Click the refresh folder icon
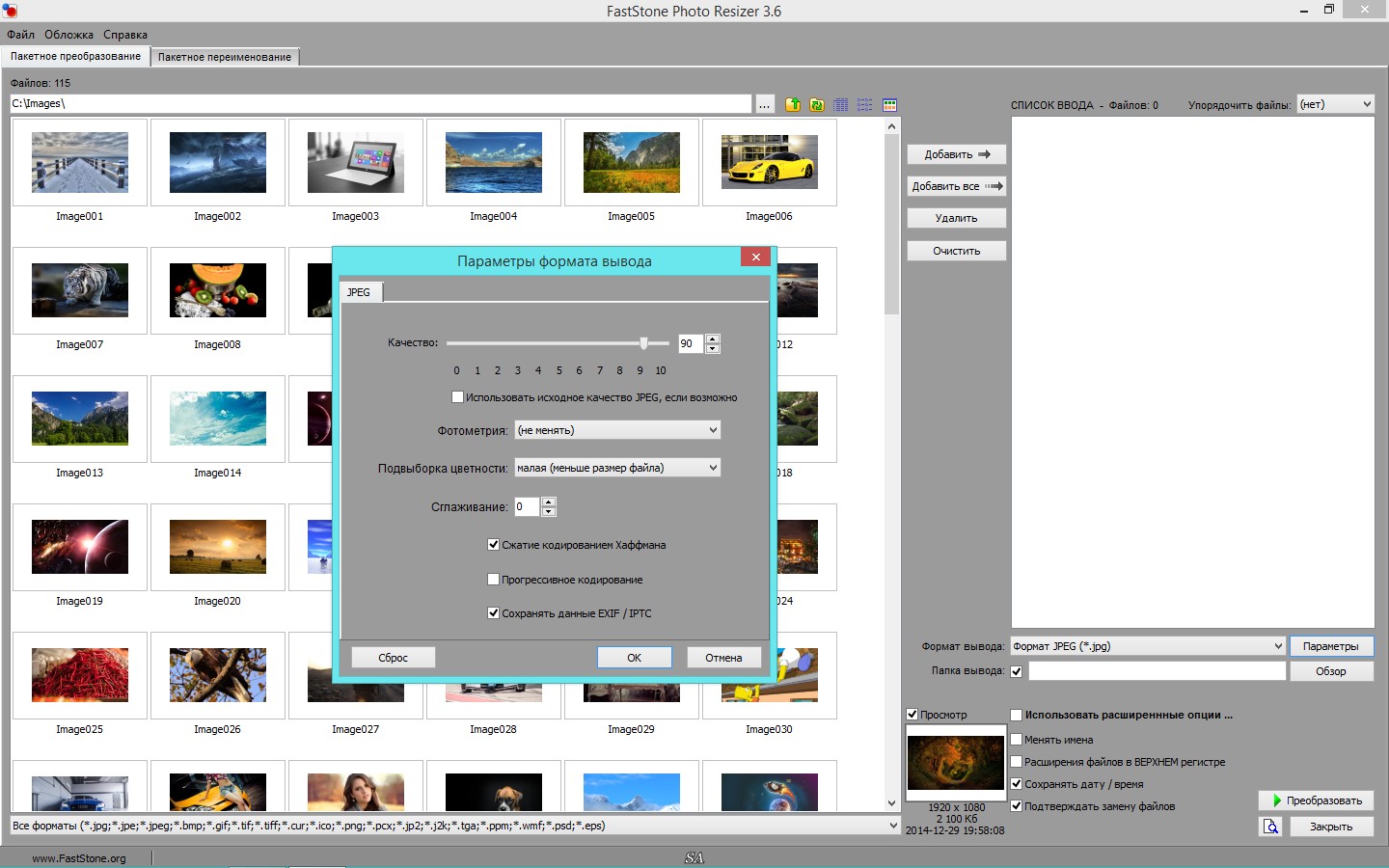This screenshot has width=1389, height=868. pos(817,104)
